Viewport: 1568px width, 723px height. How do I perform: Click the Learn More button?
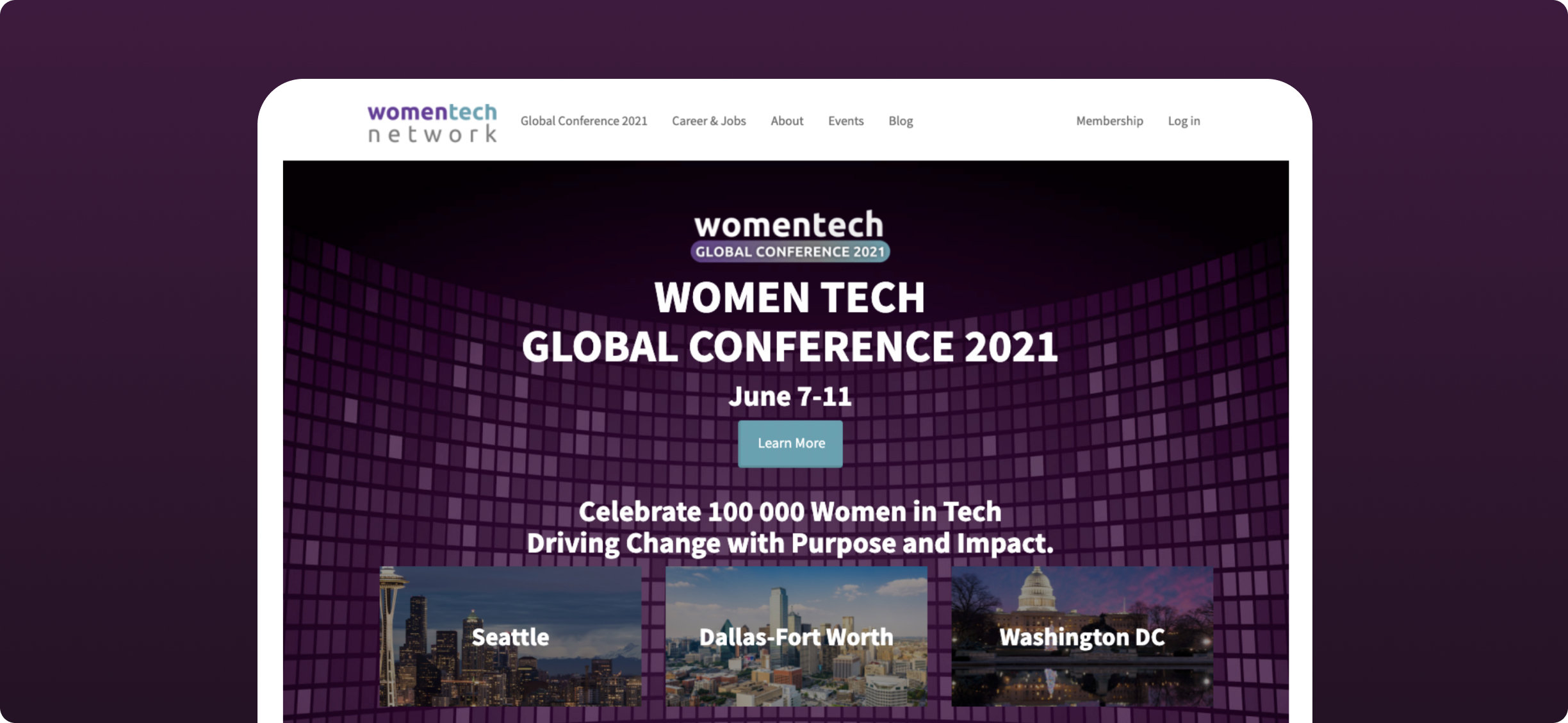pos(790,444)
